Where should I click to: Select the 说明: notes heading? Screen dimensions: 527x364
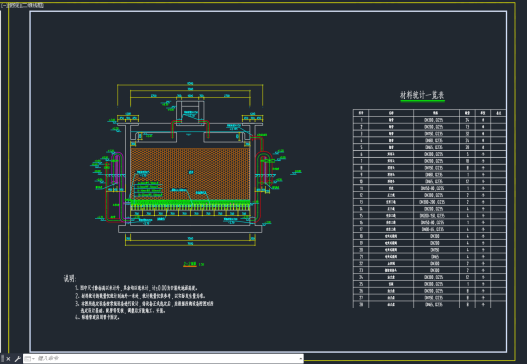(70, 278)
